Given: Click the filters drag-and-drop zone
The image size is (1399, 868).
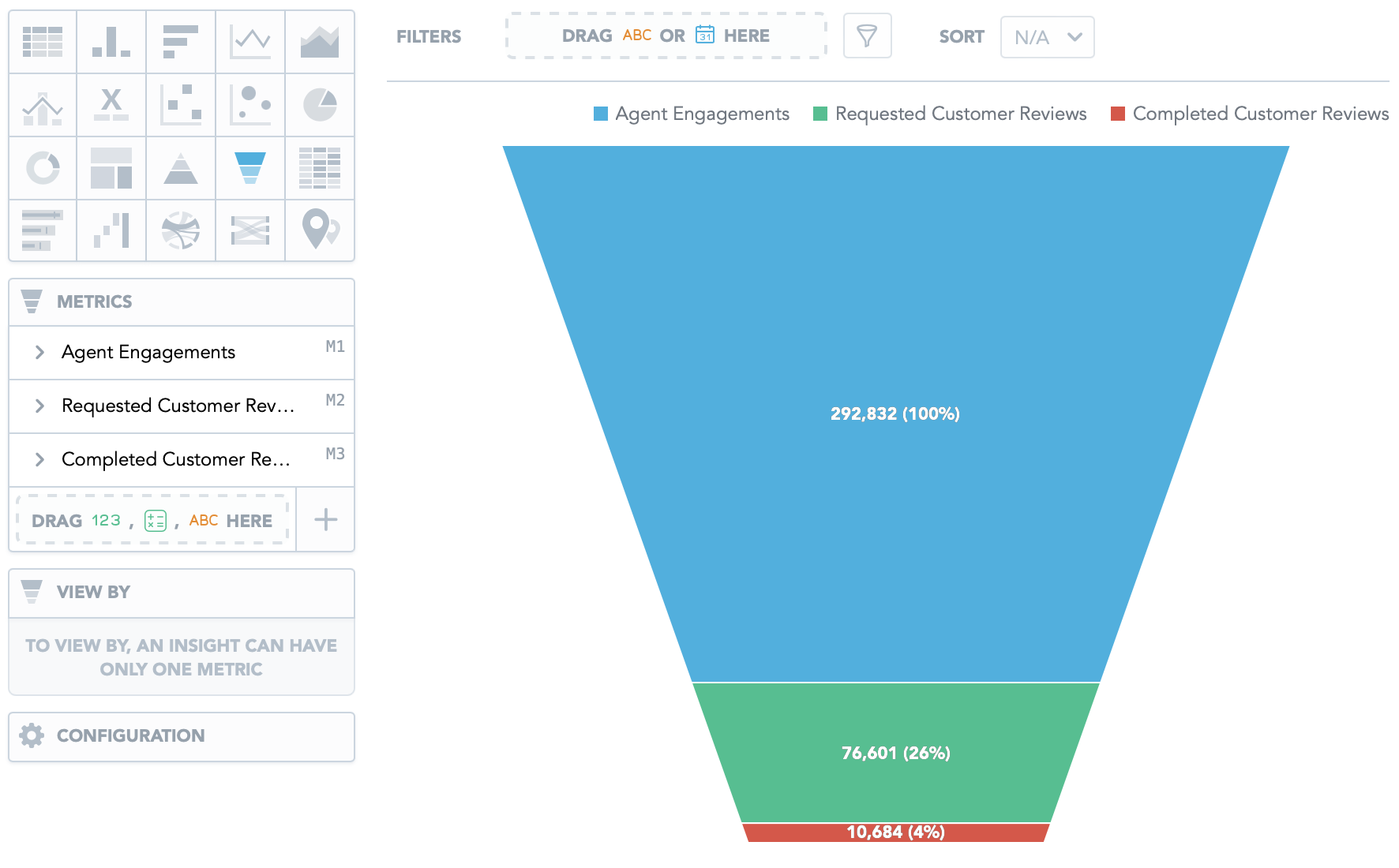Looking at the screenshot, I should pyautogui.click(x=666, y=36).
